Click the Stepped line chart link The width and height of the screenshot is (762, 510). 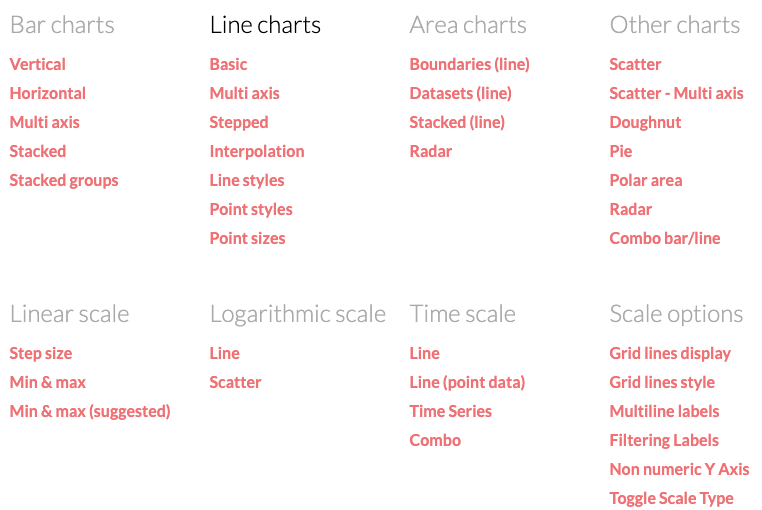[x=239, y=123]
